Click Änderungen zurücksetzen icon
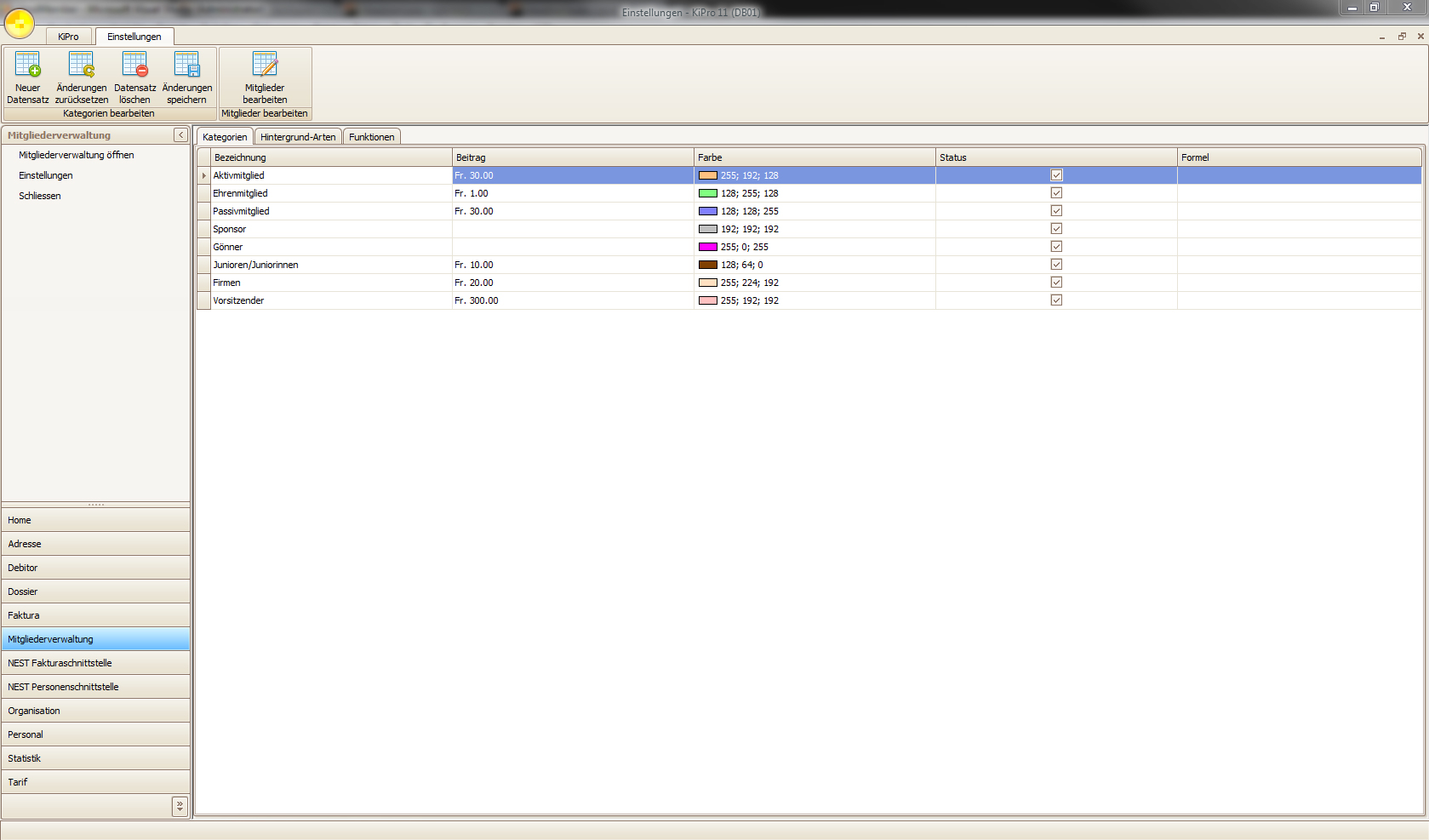Screen dimensions: 1429x840 tap(82, 66)
